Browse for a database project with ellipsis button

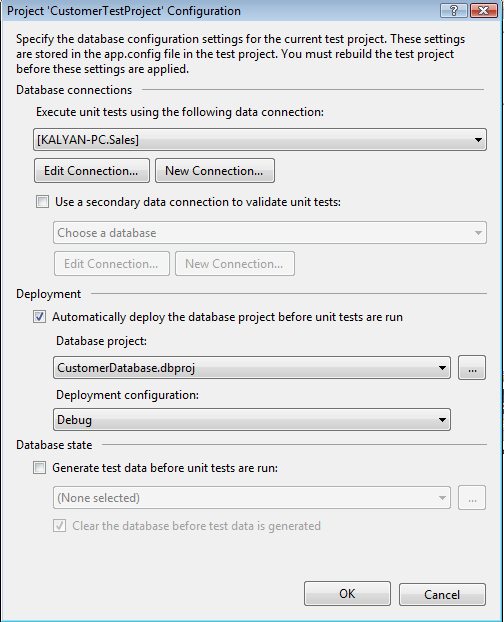coord(472,368)
